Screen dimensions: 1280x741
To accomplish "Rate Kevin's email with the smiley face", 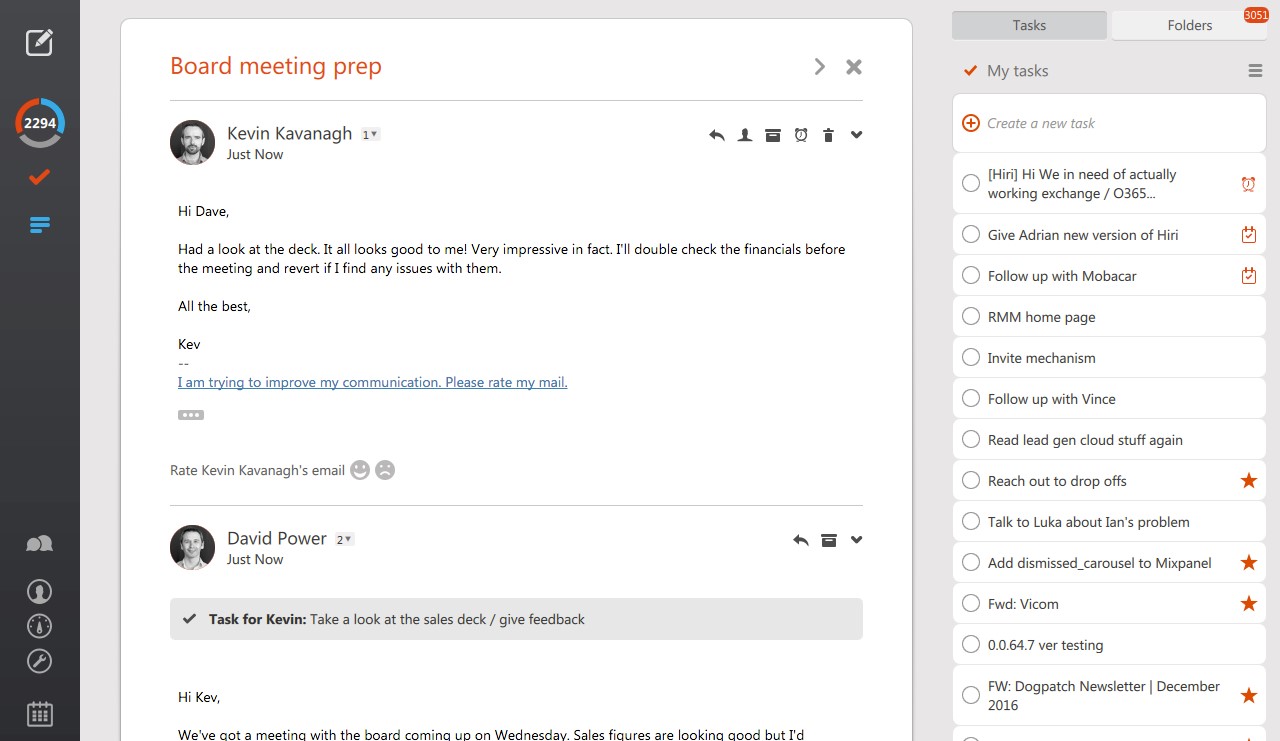I will click(x=360, y=470).
